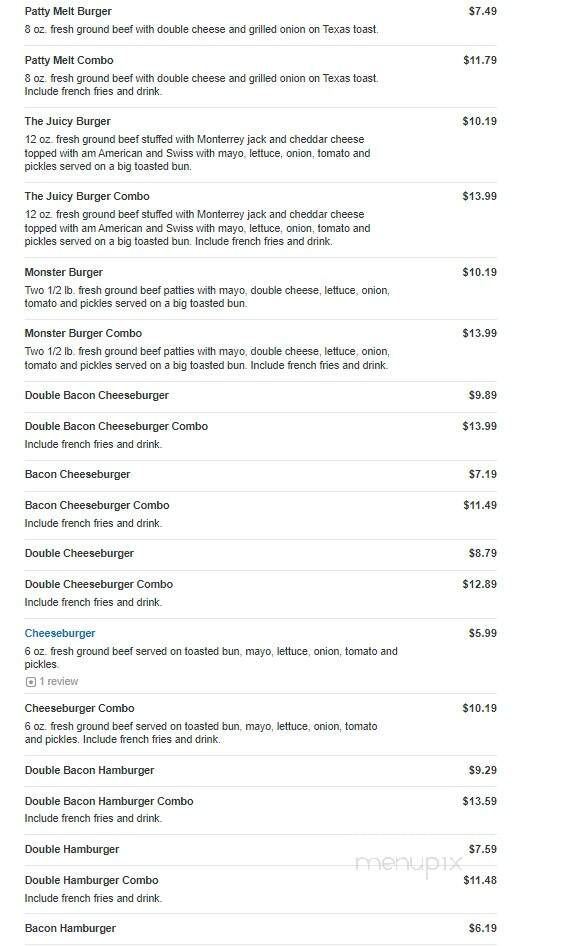The height and width of the screenshot is (946, 588).
Task: Click the menupix watermark logo
Action: click(x=409, y=865)
